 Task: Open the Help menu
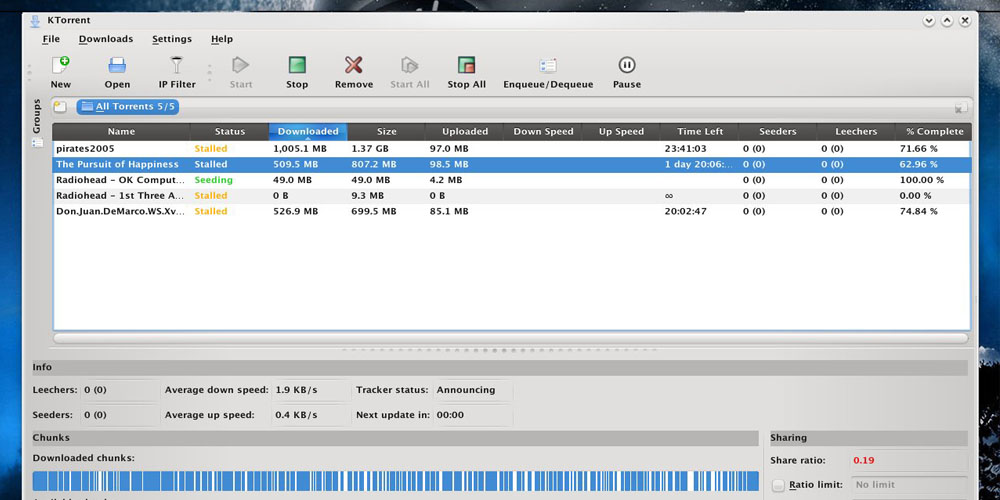coord(222,39)
